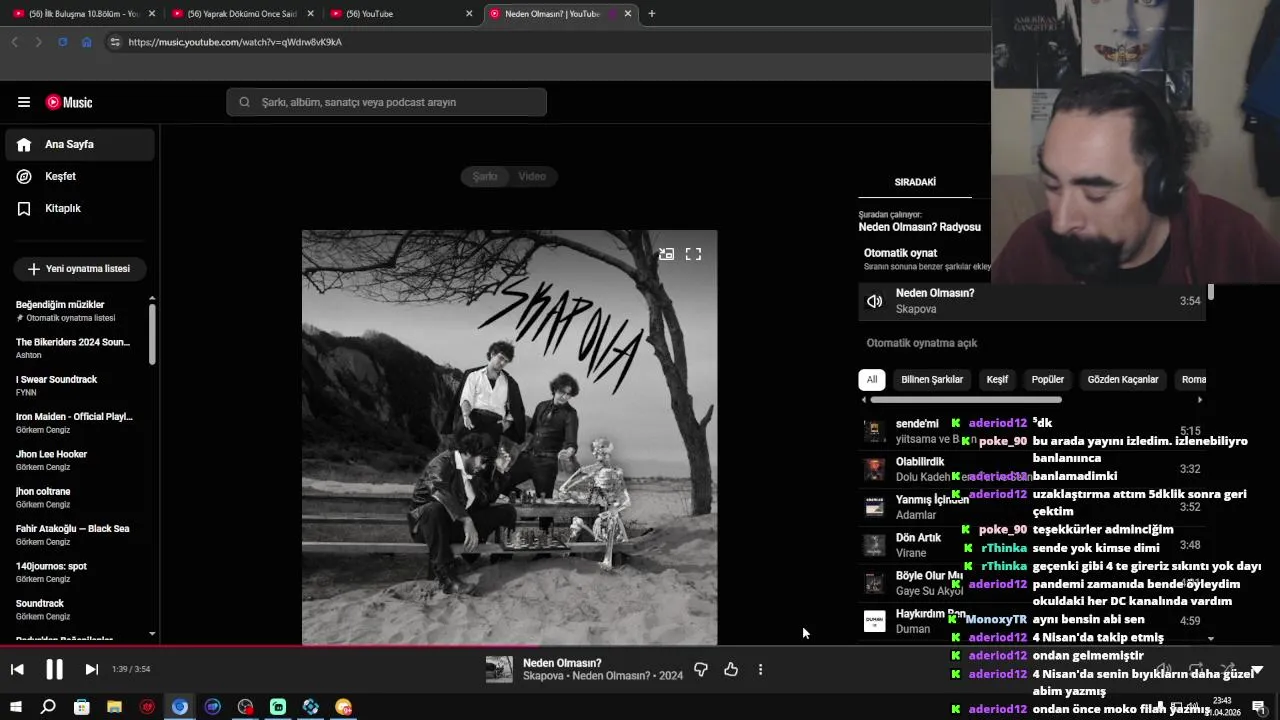Filter queue by Popüler chip
The width and height of the screenshot is (1280, 720).
coord(1048,379)
